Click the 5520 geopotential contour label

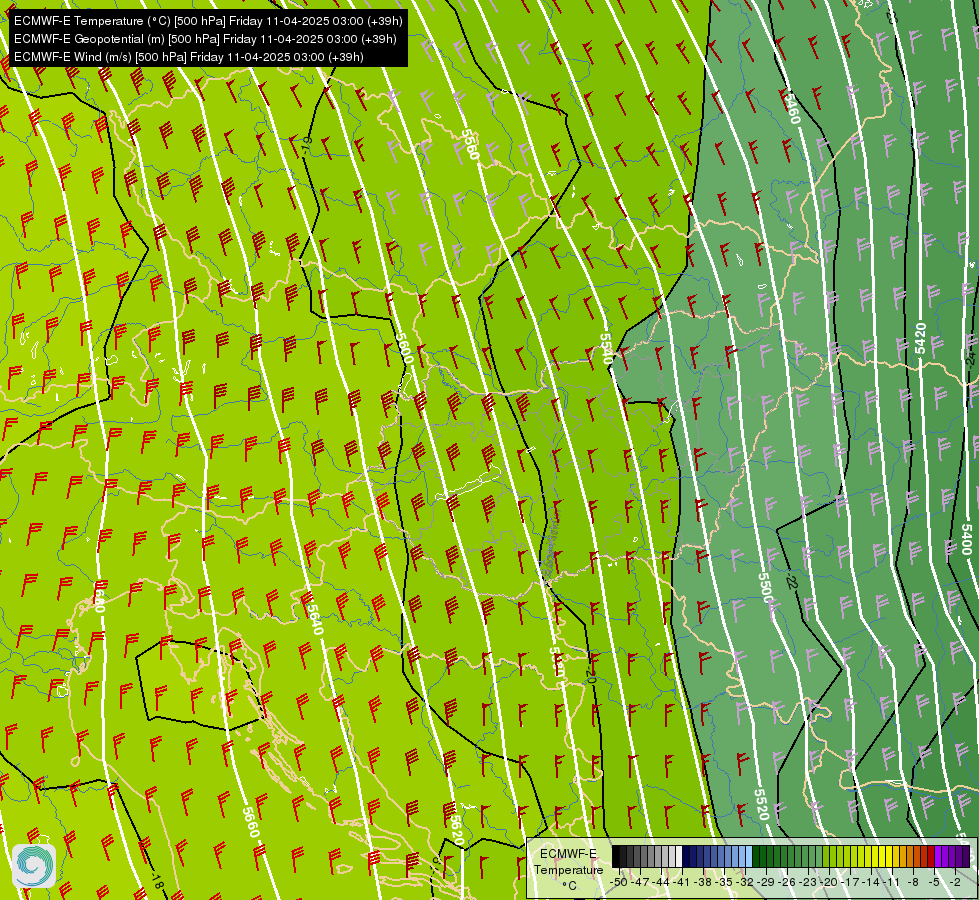point(760,804)
